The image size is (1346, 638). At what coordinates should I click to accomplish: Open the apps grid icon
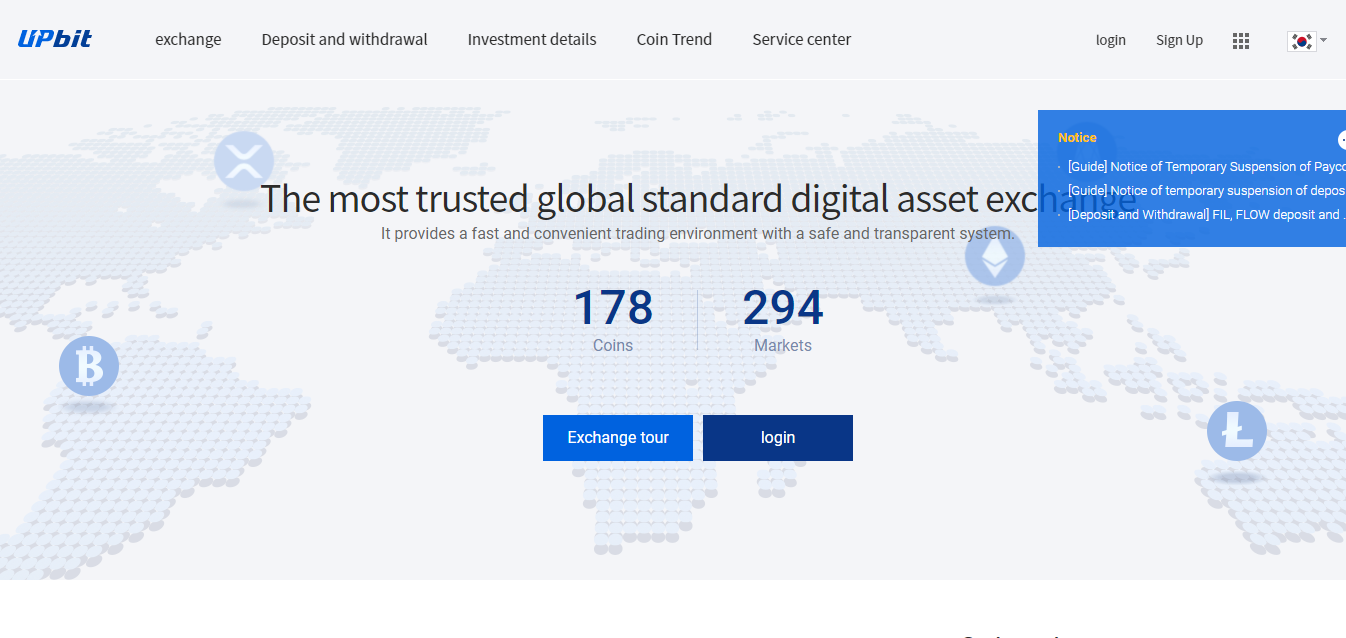[1241, 41]
